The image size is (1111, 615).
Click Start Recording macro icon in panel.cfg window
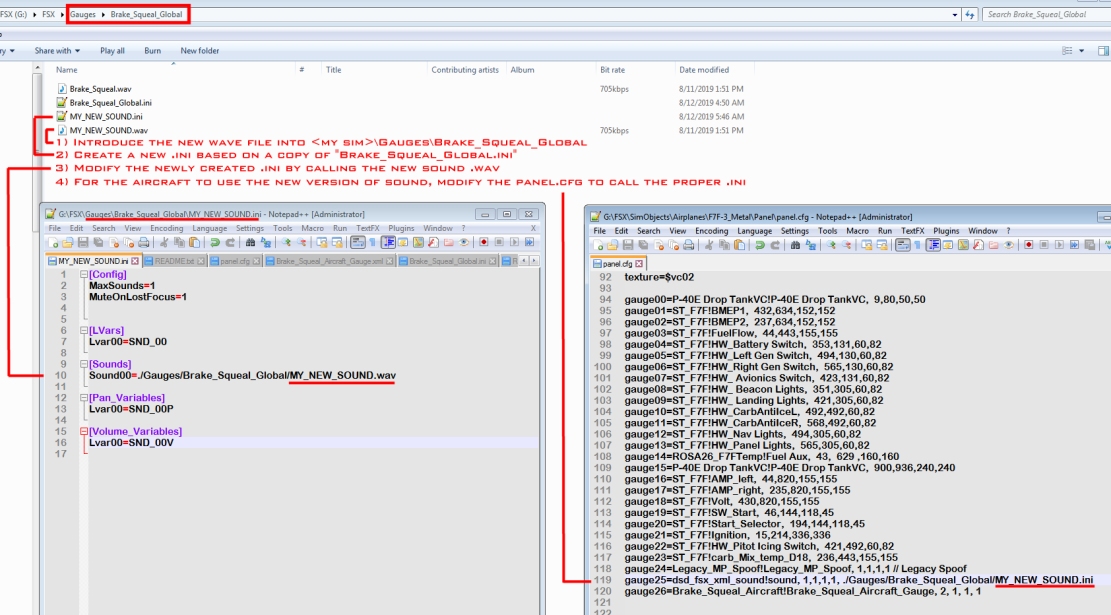coord(1029,244)
